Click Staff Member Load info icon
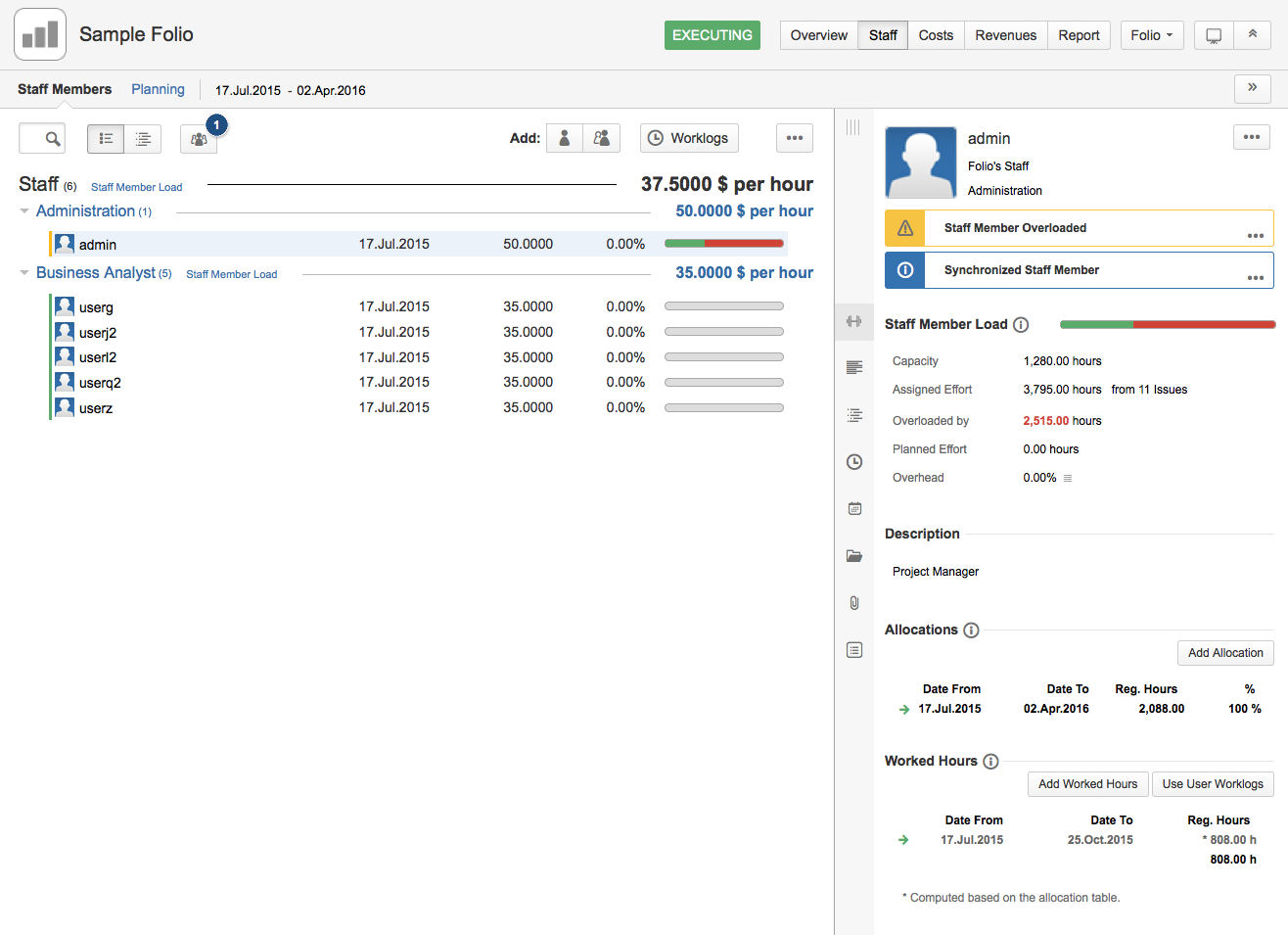1288x935 pixels. (x=1021, y=325)
